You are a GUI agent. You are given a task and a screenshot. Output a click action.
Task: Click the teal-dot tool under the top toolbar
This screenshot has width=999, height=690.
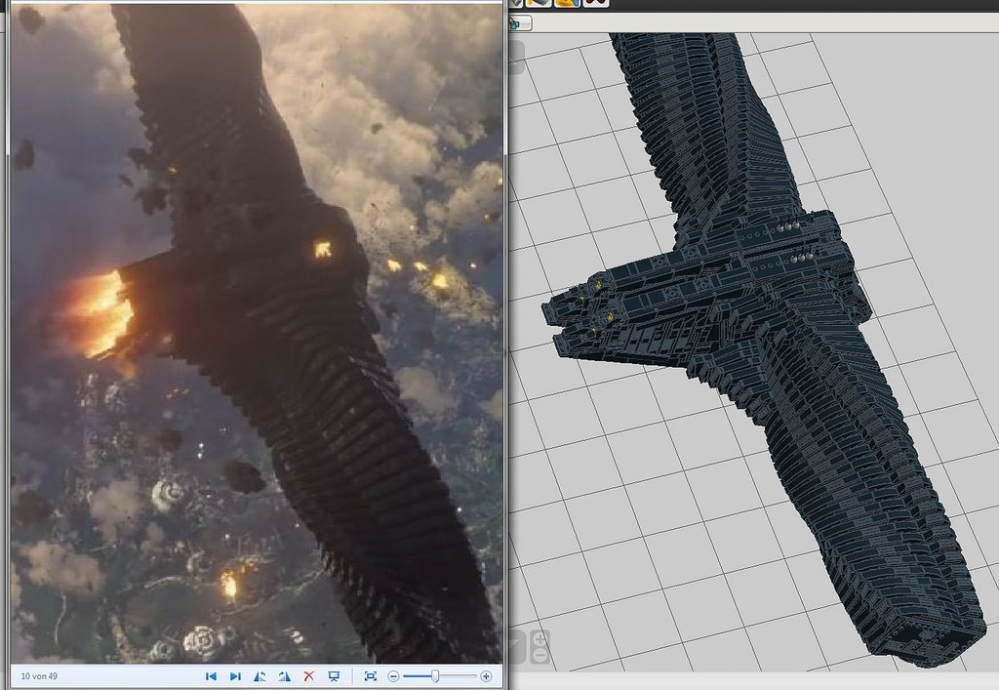click(519, 24)
